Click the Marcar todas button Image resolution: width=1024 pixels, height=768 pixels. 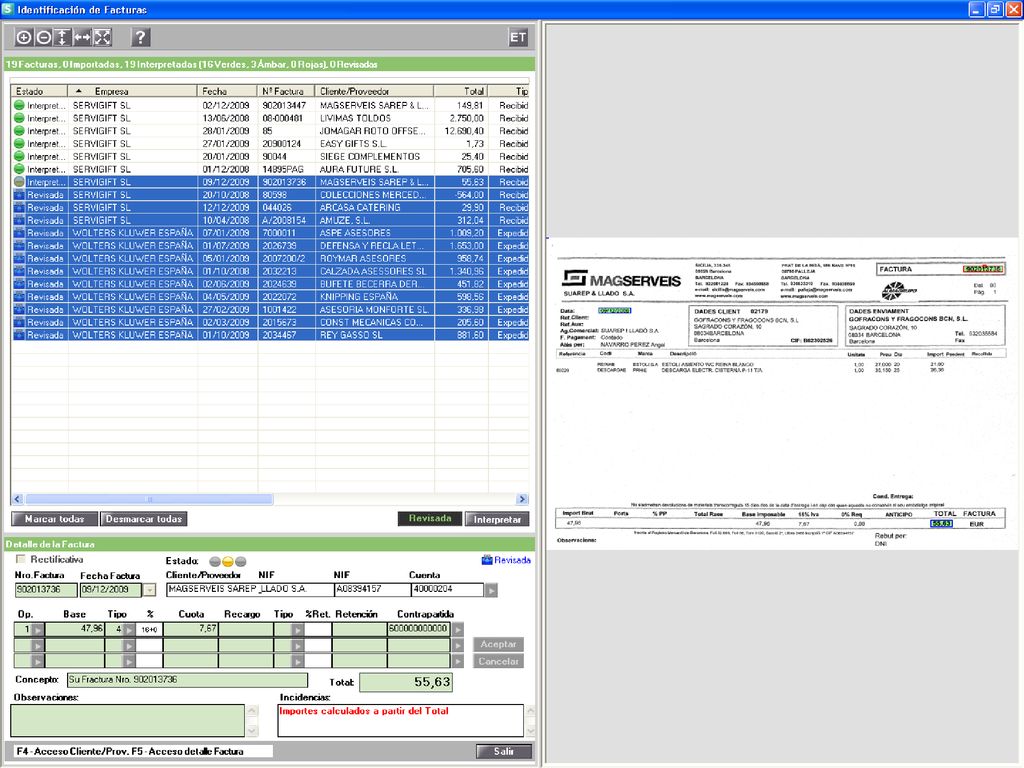point(55,519)
